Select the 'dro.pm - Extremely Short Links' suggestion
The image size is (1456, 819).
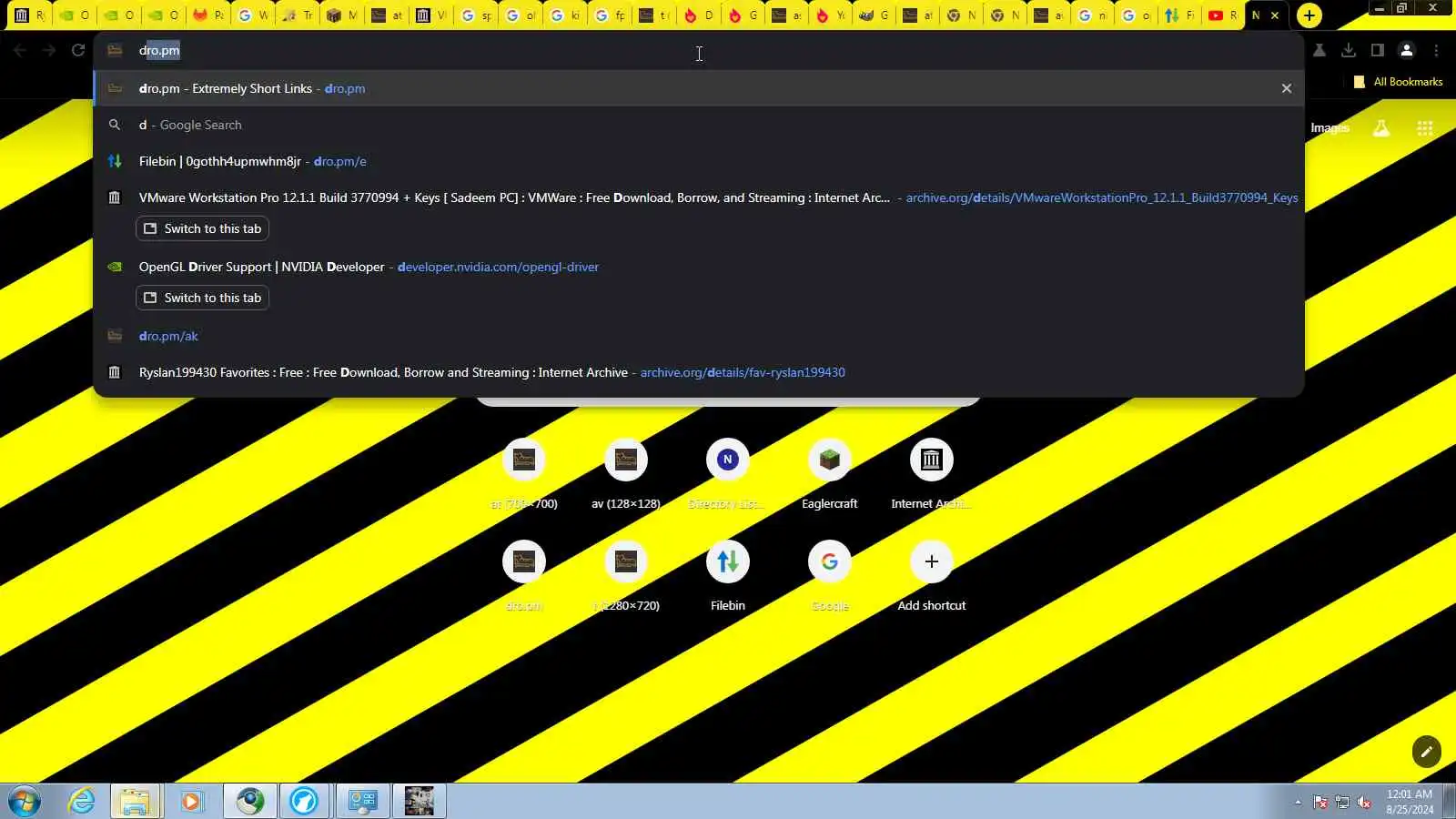click(x=699, y=88)
